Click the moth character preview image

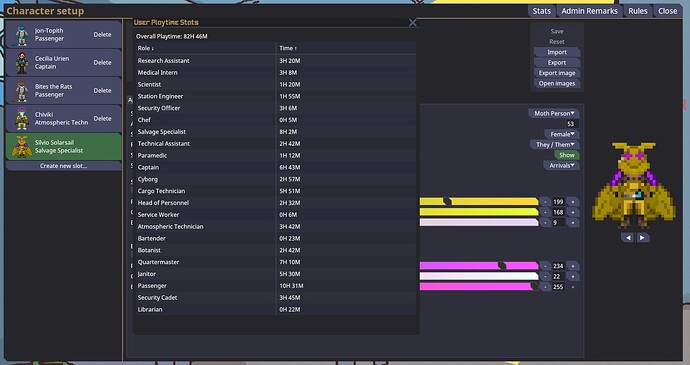tap(634, 185)
